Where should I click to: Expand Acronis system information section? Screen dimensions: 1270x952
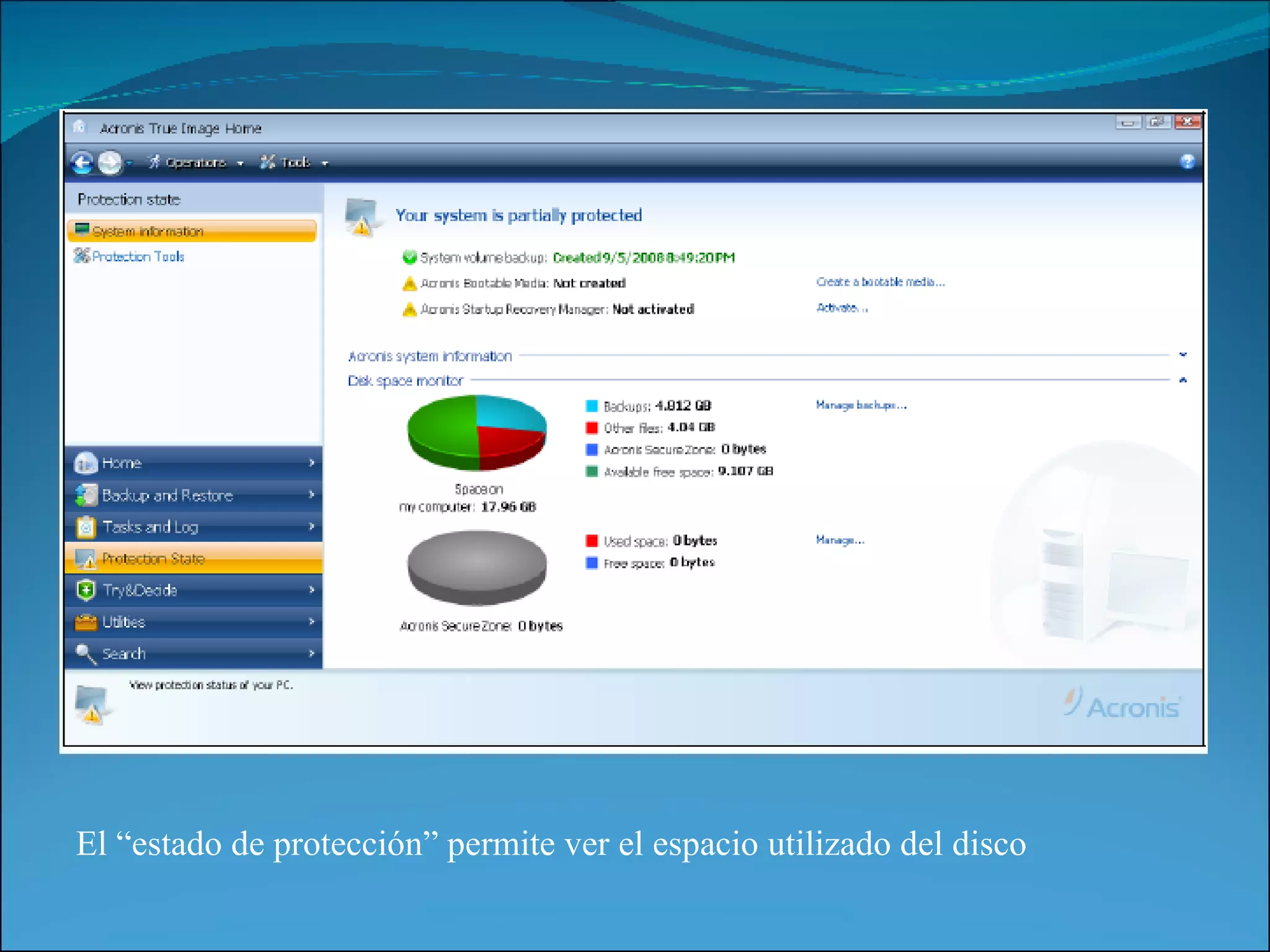point(1183,355)
